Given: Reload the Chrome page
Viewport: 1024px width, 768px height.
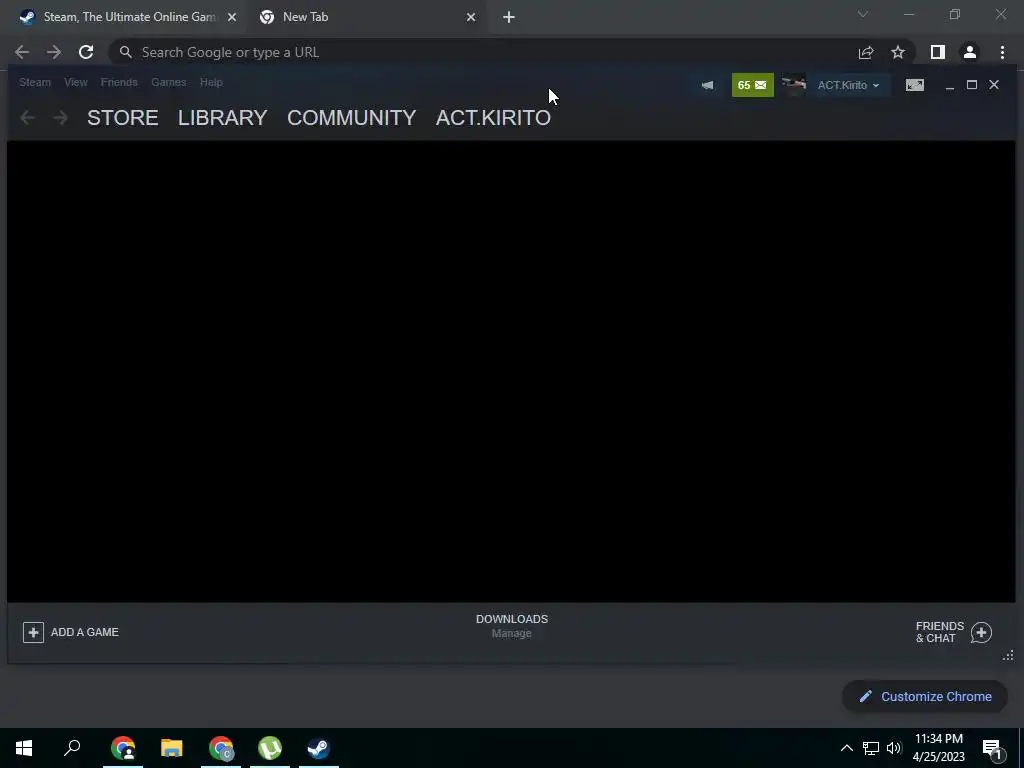Looking at the screenshot, I should [86, 52].
